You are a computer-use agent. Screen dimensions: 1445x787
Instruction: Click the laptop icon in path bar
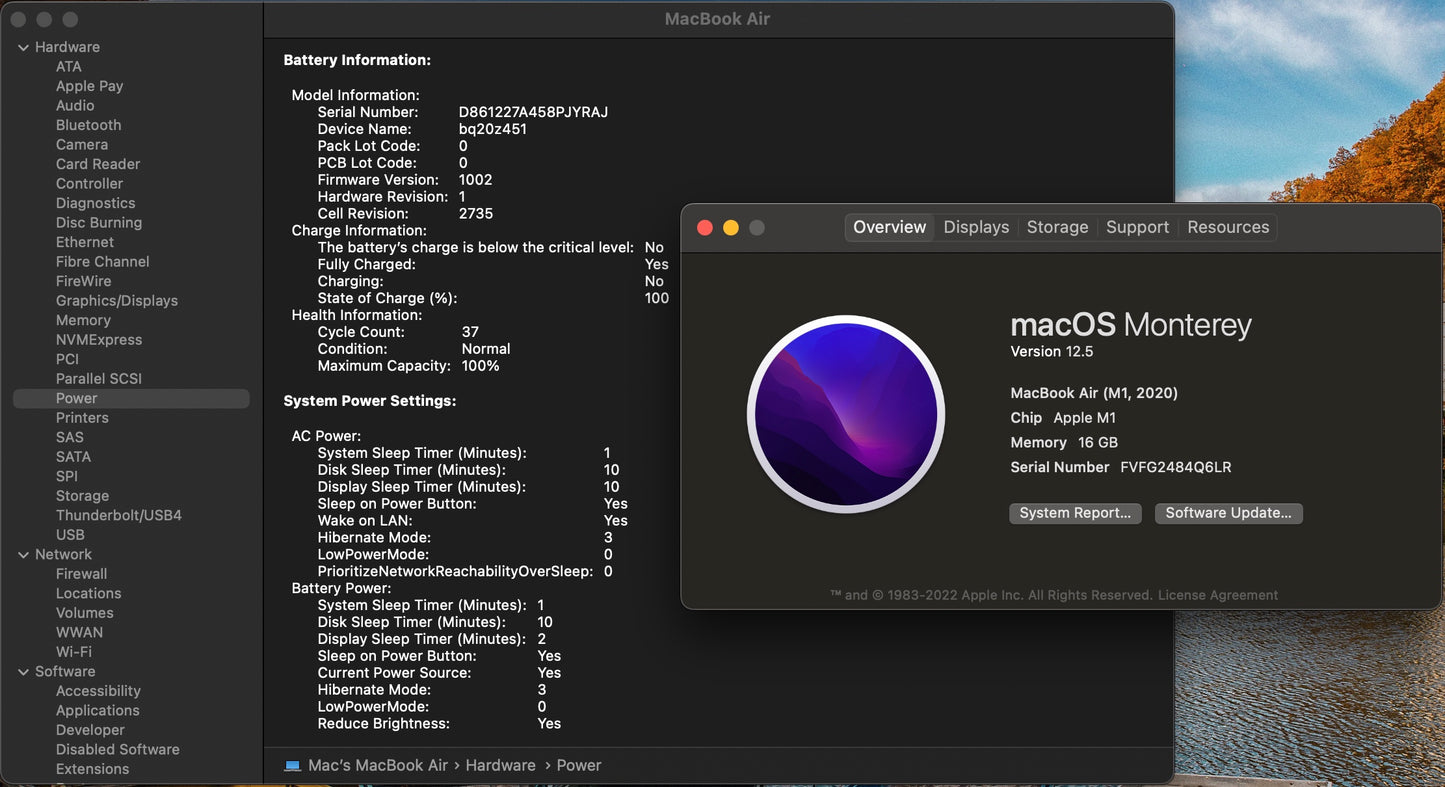click(292, 766)
